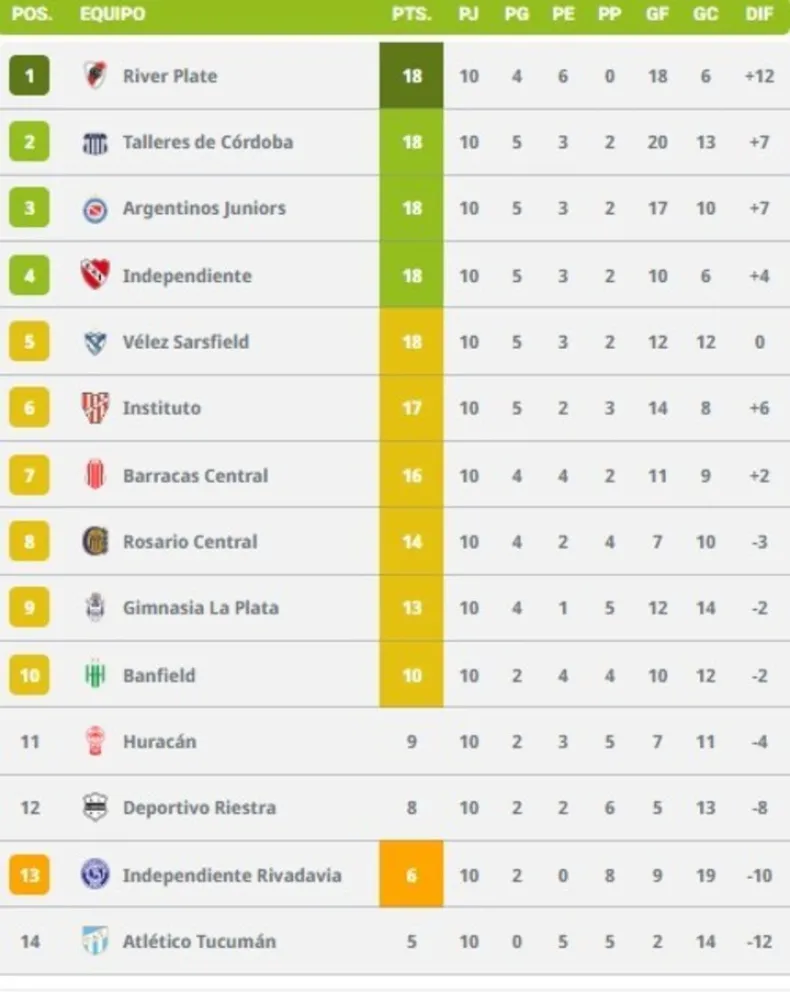Viewport: 790px width, 992px height.
Task: Open the Huracán team name link
Action: tap(159, 741)
